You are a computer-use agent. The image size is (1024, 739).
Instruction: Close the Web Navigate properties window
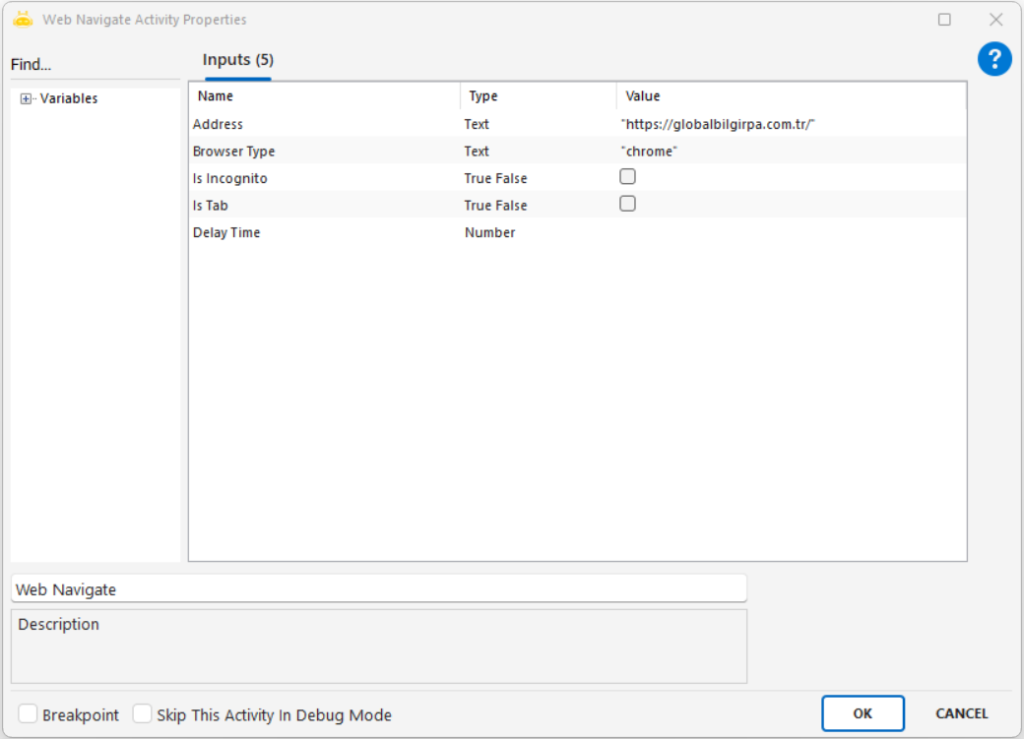click(x=996, y=20)
